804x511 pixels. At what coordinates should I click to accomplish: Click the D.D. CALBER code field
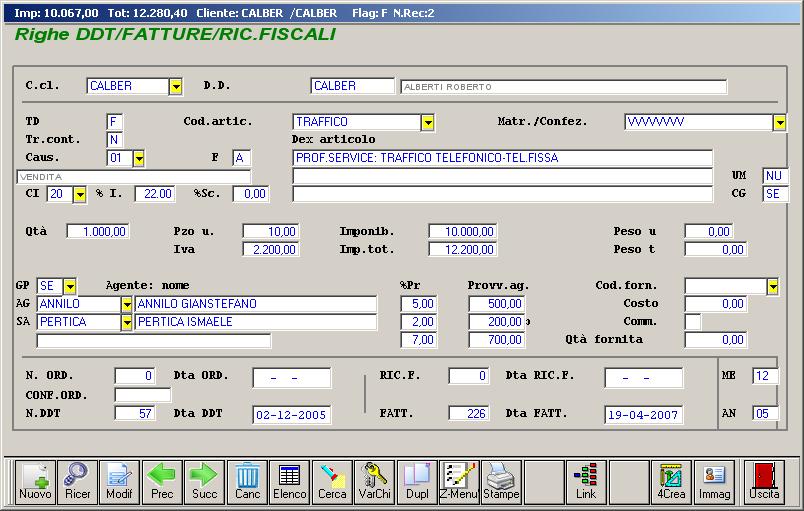pyautogui.click(x=352, y=86)
